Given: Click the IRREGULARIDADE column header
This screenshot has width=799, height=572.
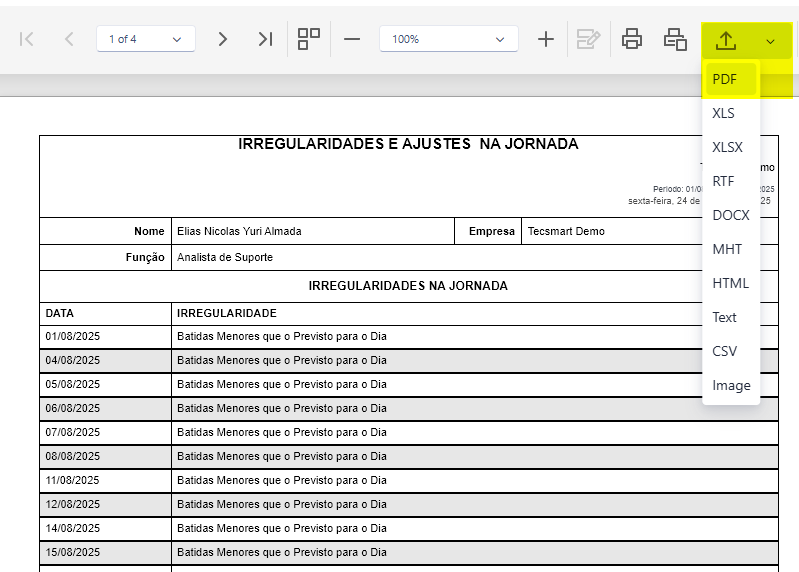Looking at the screenshot, I should coord(227,313).
